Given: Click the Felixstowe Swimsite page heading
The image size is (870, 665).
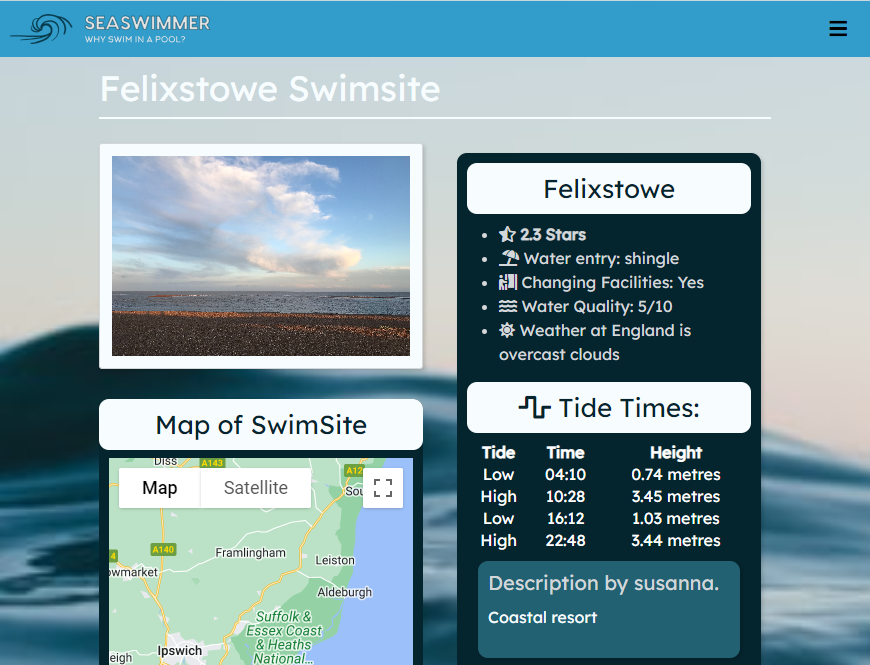Looking at the screenshot, I should tap(270, 89).
